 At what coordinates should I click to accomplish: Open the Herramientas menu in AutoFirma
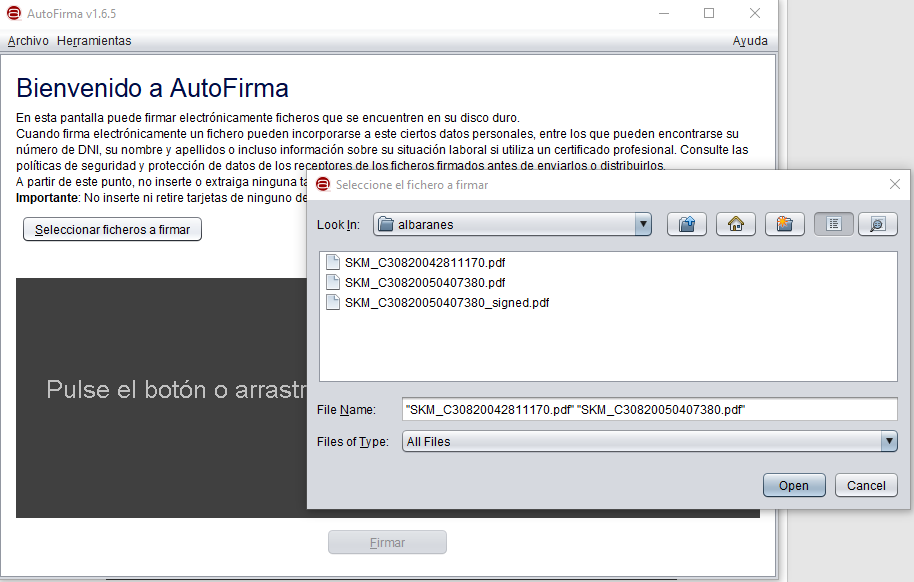point(94,41)
